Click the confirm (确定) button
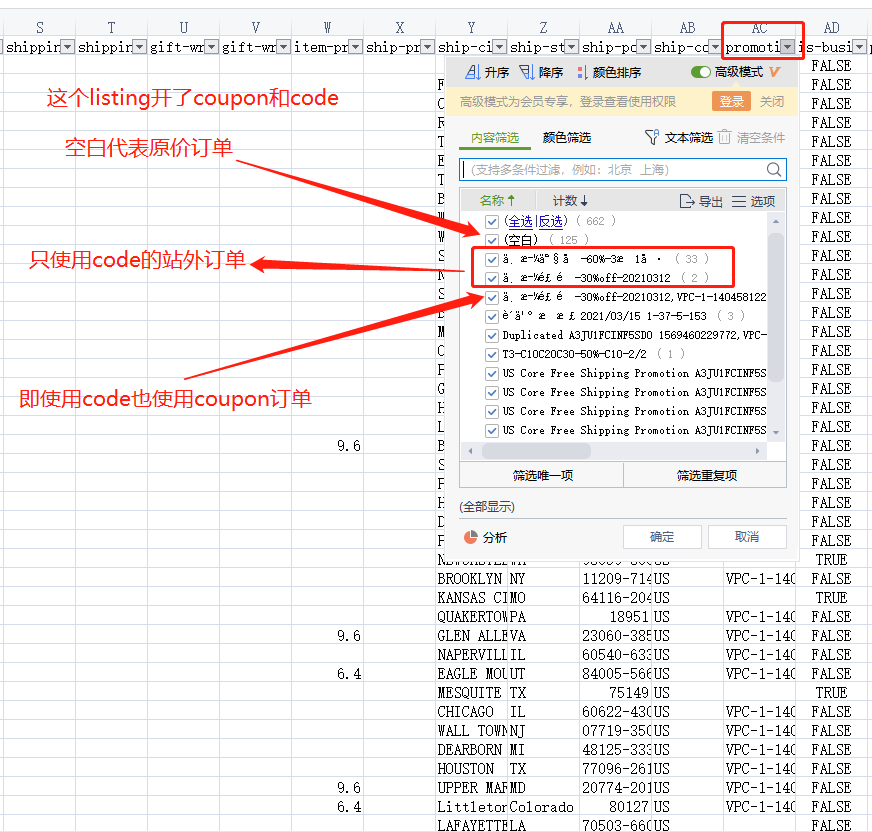 point(662,537)
